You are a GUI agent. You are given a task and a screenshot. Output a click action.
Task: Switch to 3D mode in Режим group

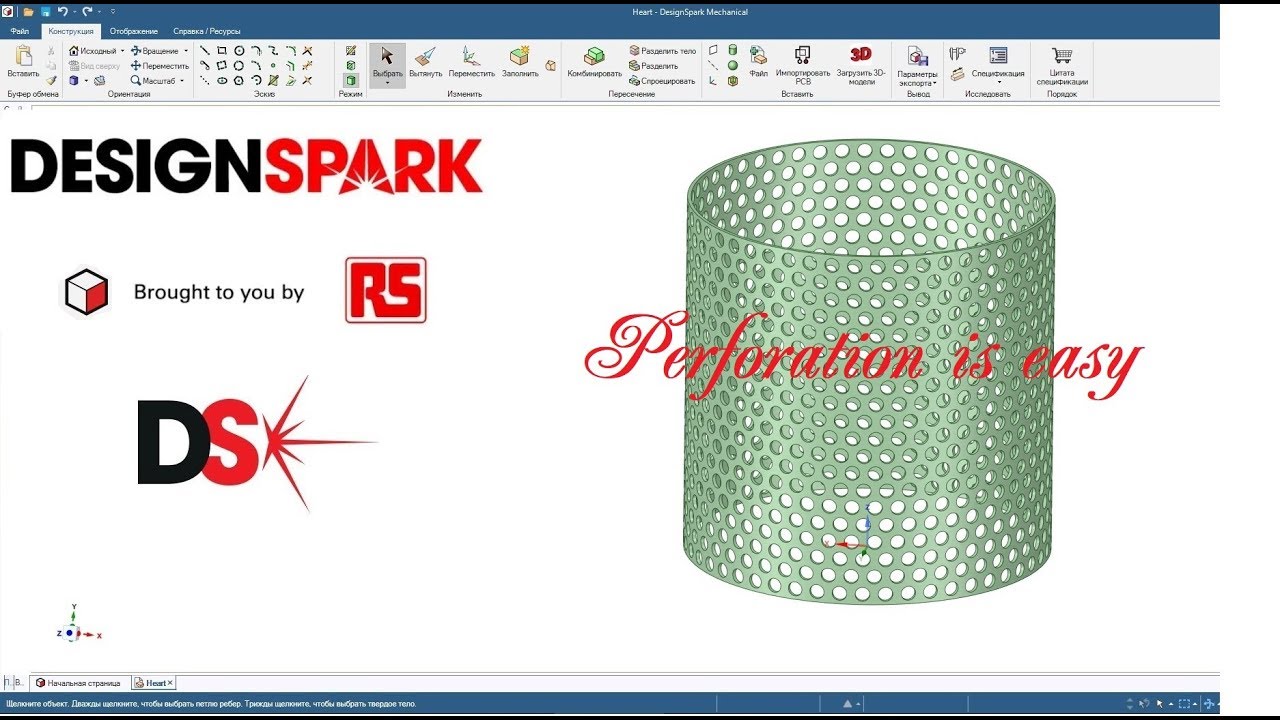tap(351, 80)
